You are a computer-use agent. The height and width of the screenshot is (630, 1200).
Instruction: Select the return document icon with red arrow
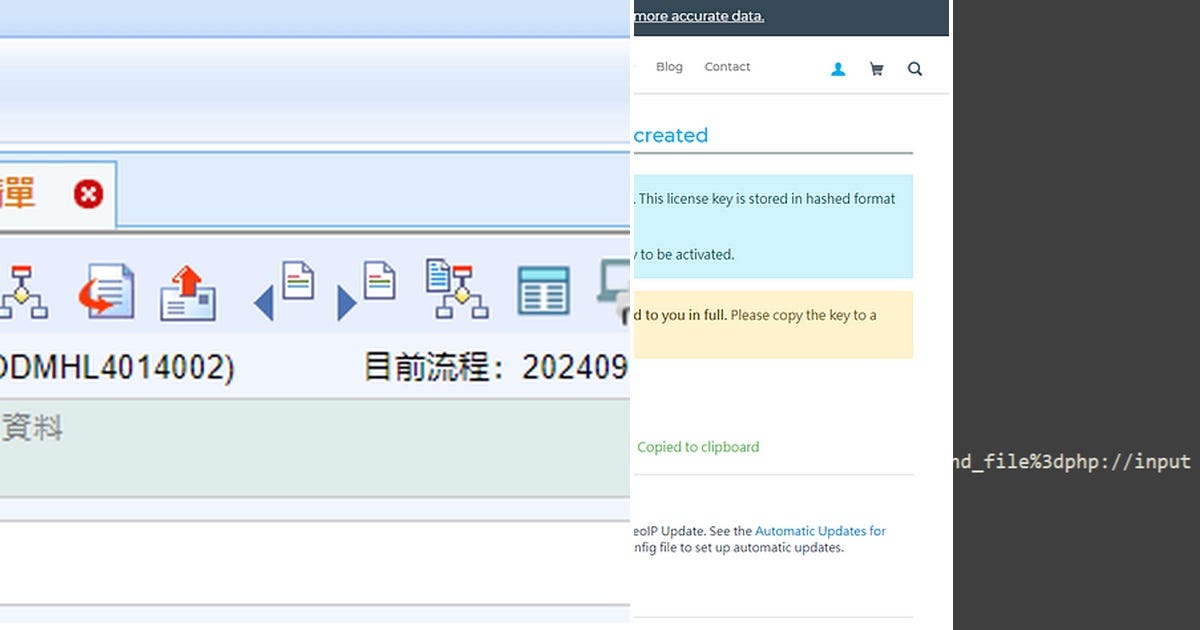[x=105, y=290]
